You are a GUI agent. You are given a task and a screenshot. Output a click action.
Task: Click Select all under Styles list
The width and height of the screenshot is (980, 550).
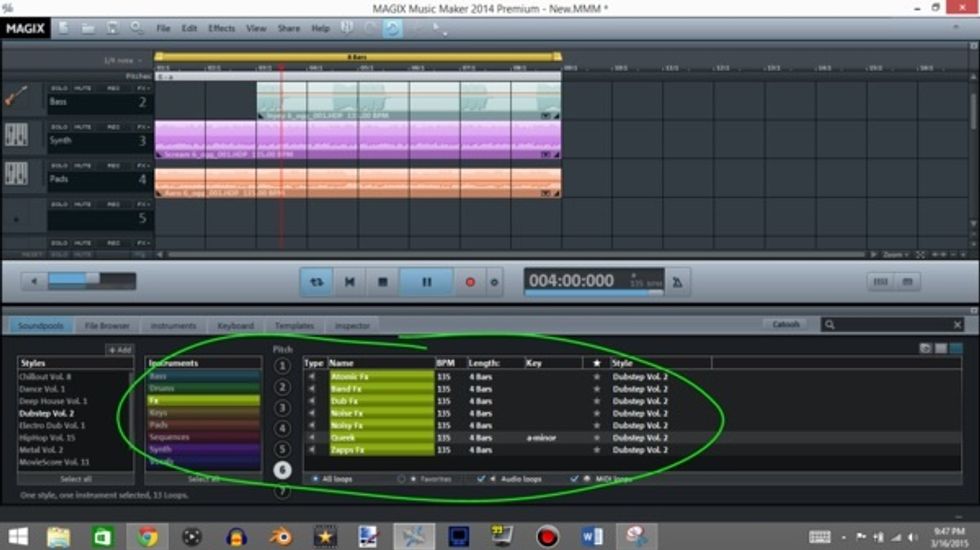tap(76, 479)
